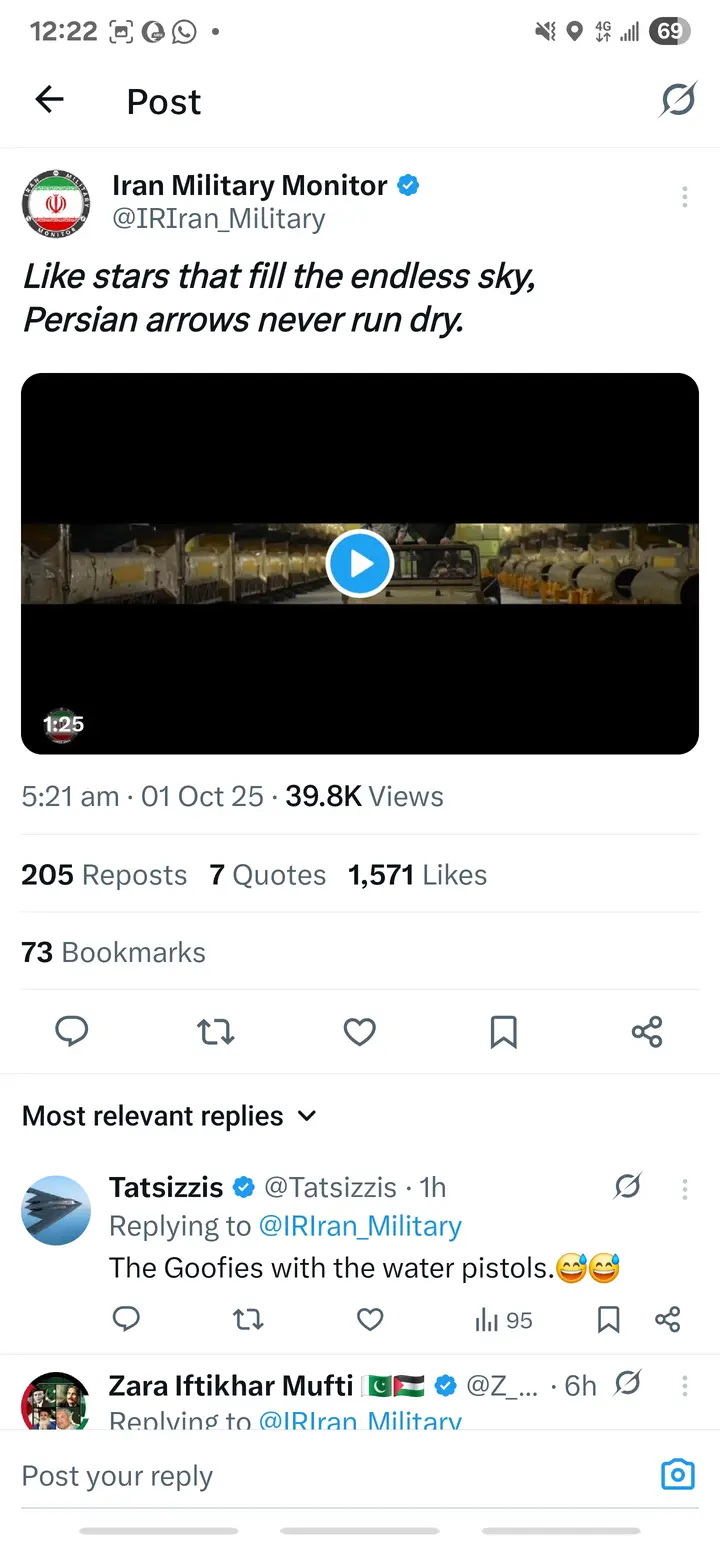Open the Zara Iftikhar Mufti reply's options menu

point(684,1386)
